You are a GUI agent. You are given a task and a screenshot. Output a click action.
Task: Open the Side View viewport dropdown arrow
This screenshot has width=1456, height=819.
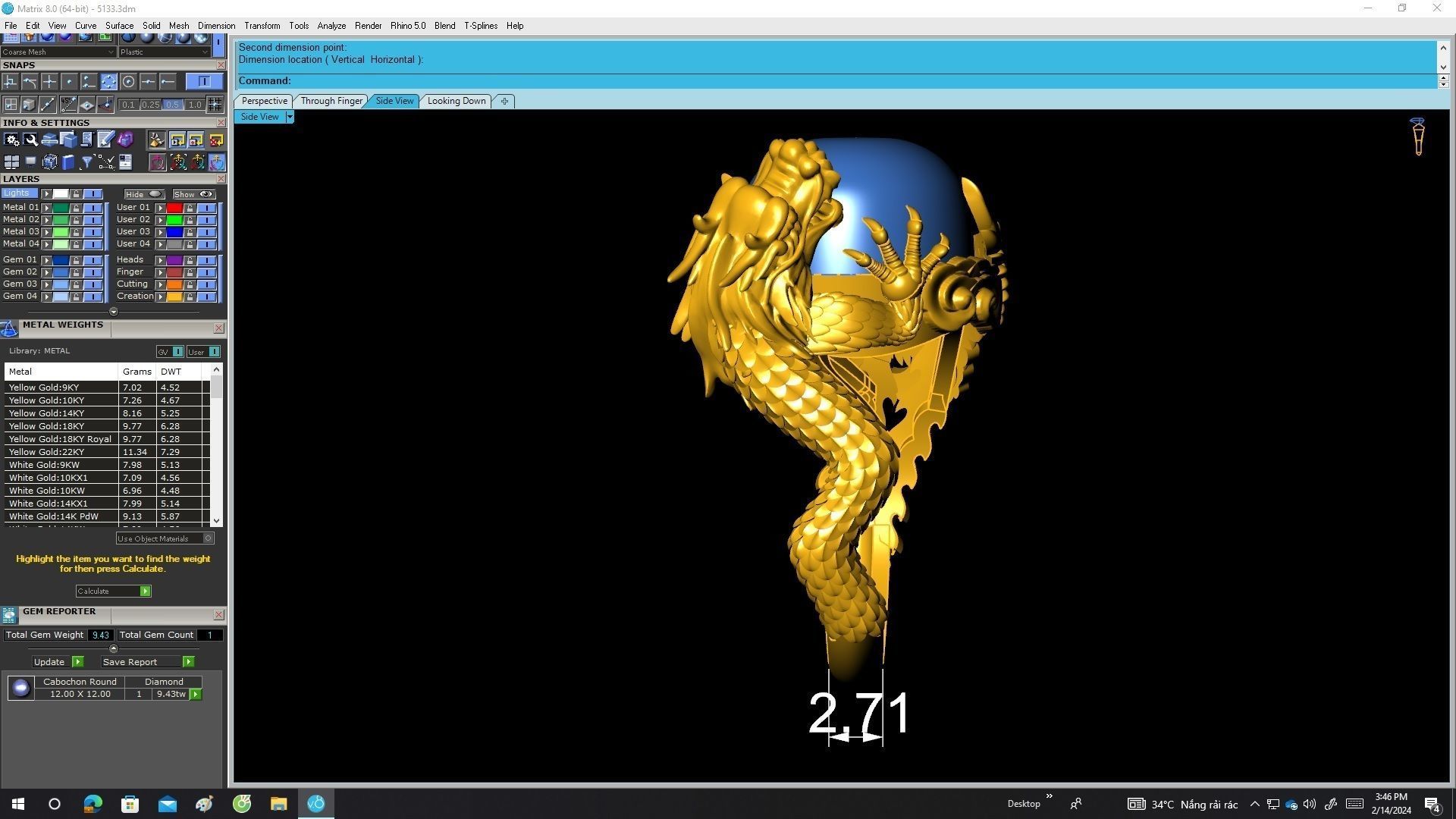(x=290, y=117)
